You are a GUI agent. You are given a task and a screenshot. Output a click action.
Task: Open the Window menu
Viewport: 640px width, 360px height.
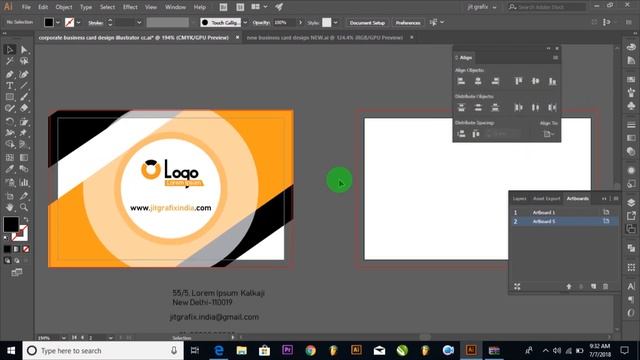[x=176, y=7]
